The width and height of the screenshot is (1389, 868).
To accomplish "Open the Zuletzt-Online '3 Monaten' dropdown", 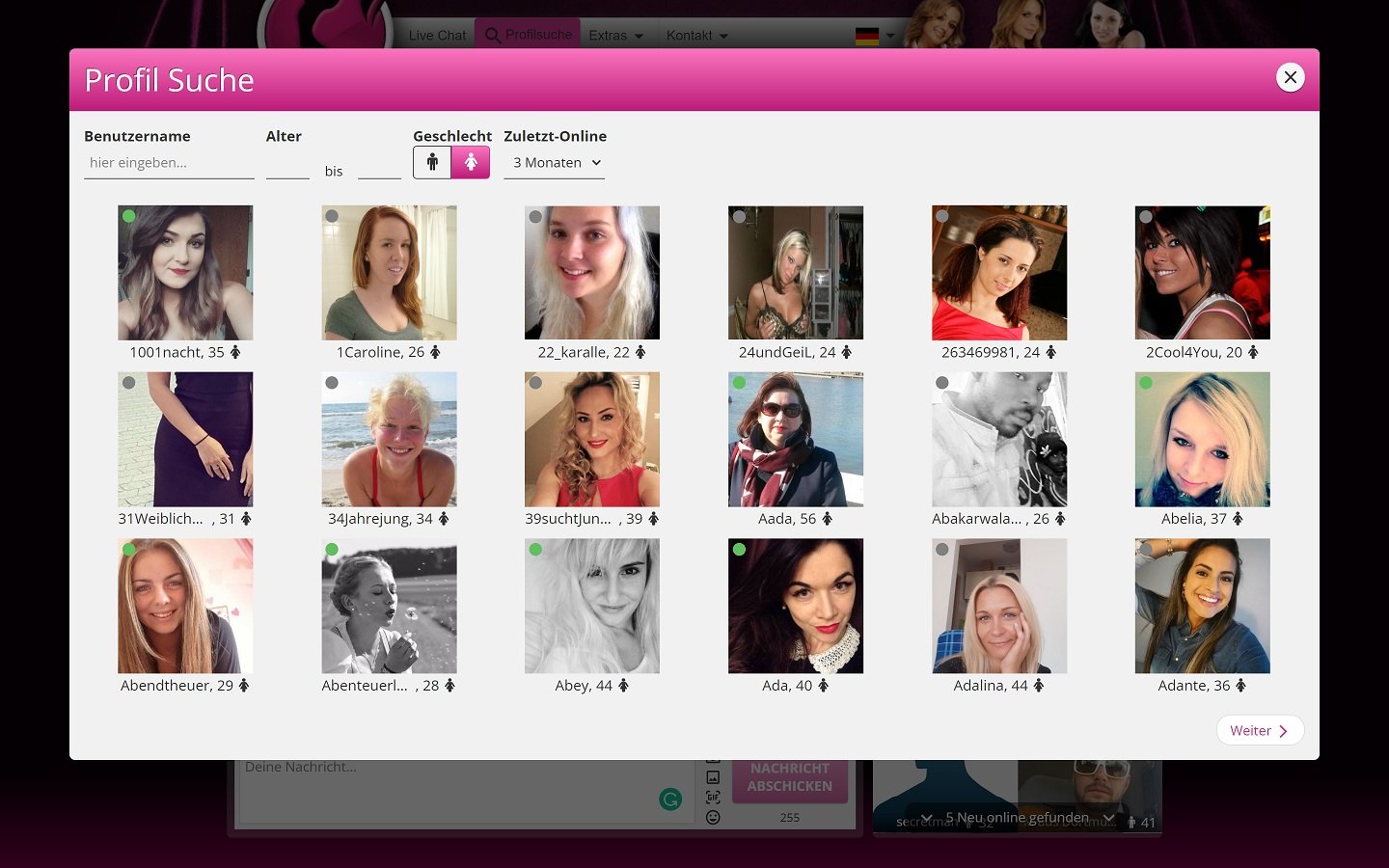I will tap(555, 163).
